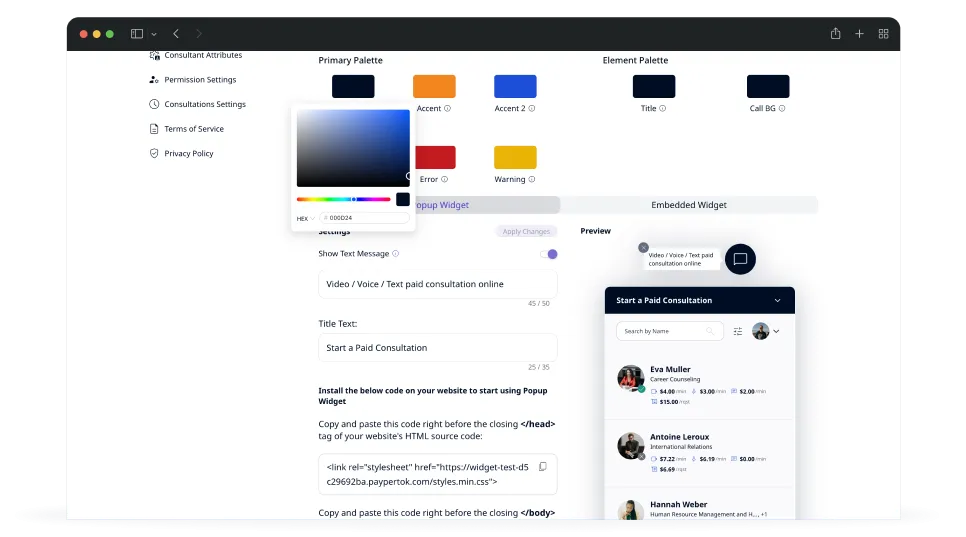Toggle the Show Text Message switch
Image resolution: width=966 pixels, height=537 pixels.
(x=548, y=254)
